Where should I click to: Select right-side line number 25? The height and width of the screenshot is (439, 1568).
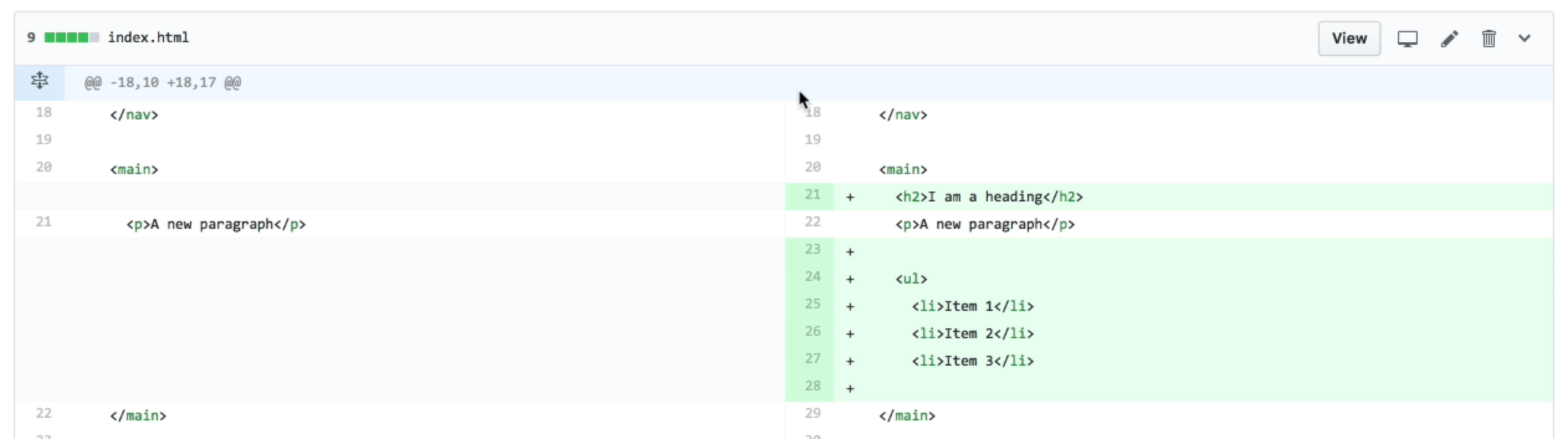[812, 305]
